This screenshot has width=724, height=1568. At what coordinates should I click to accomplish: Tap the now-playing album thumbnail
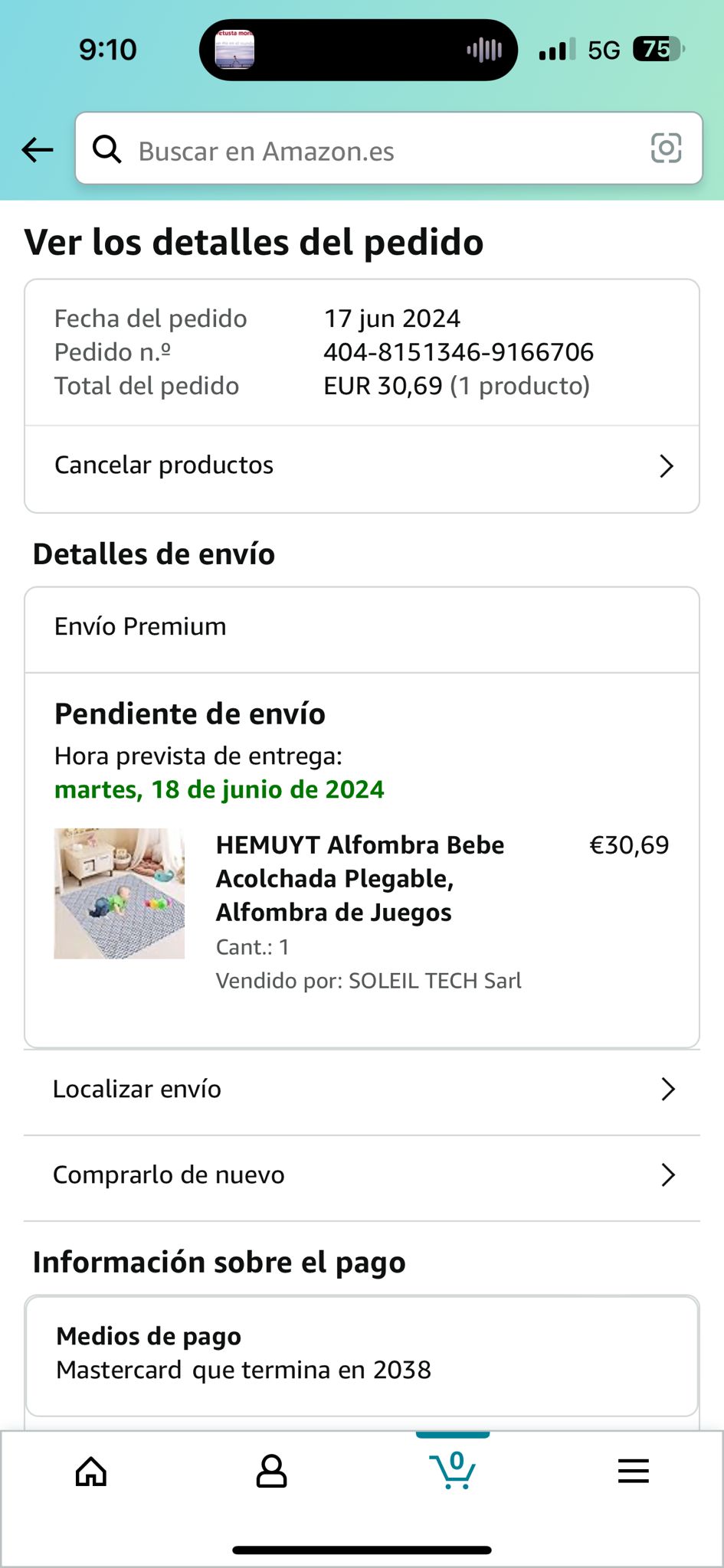coord(234,50)
